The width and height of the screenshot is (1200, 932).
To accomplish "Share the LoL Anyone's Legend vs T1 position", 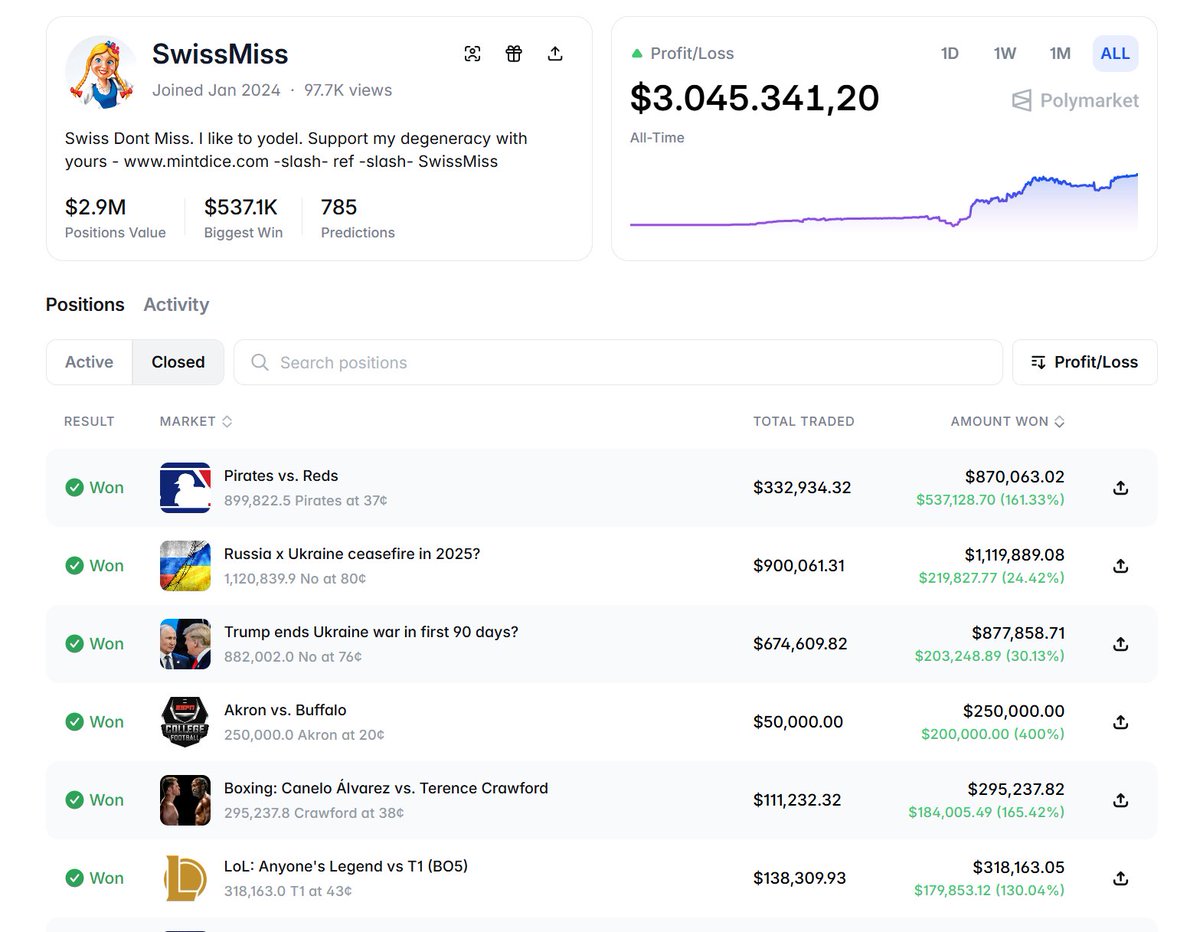I will [x=1121, y=877].
